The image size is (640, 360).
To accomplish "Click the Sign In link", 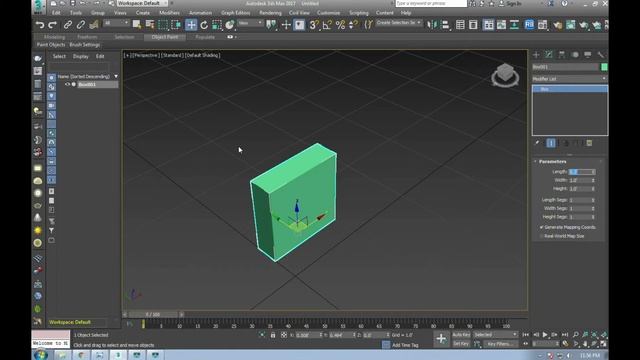I will coord(513,4).
